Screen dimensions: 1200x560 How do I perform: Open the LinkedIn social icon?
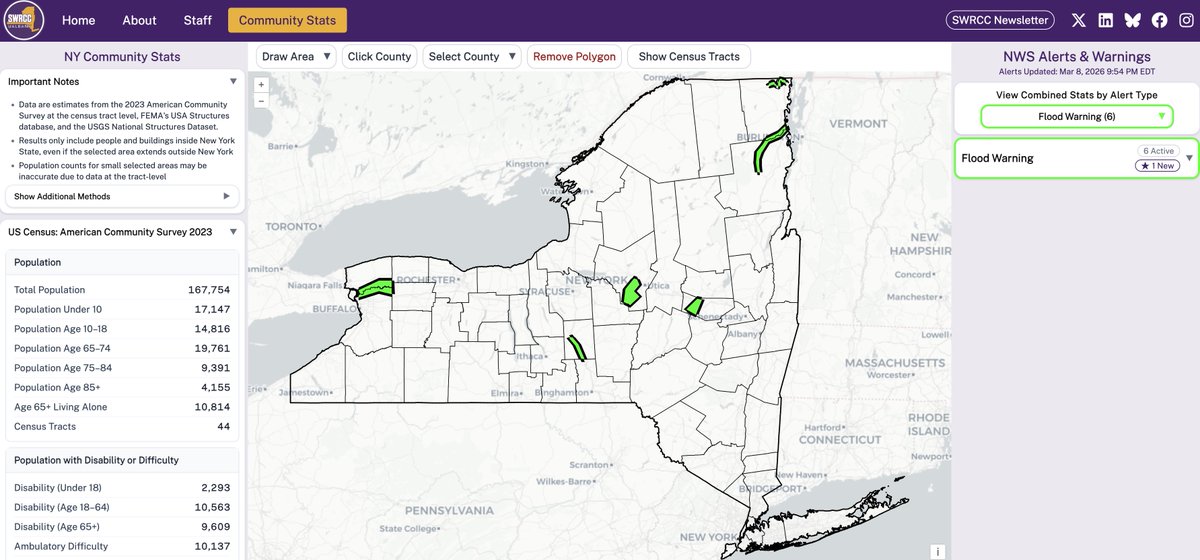[x=1105, y=20]
